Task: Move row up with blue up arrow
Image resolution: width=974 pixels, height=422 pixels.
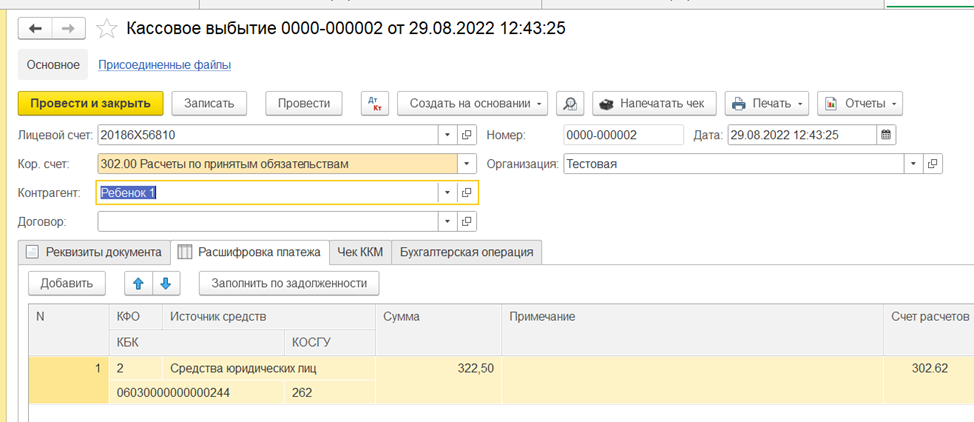Action: tap(139, 283)
